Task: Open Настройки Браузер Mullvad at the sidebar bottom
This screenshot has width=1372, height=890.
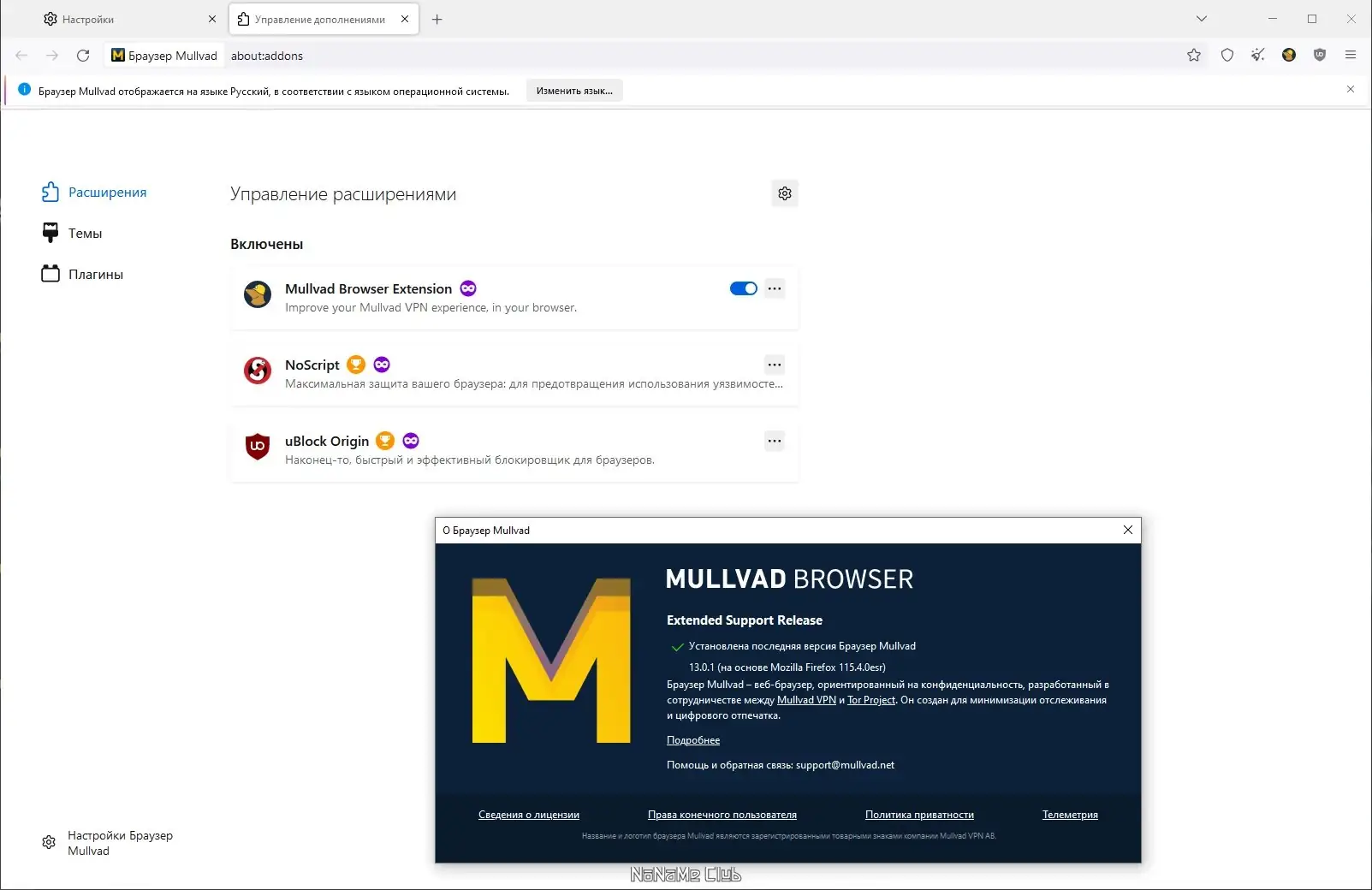Action: tap(108, 843)
